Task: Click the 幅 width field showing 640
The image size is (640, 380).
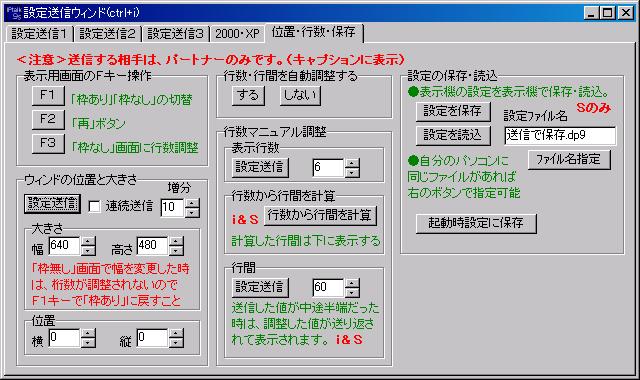Action: click(x=64, y=246)
